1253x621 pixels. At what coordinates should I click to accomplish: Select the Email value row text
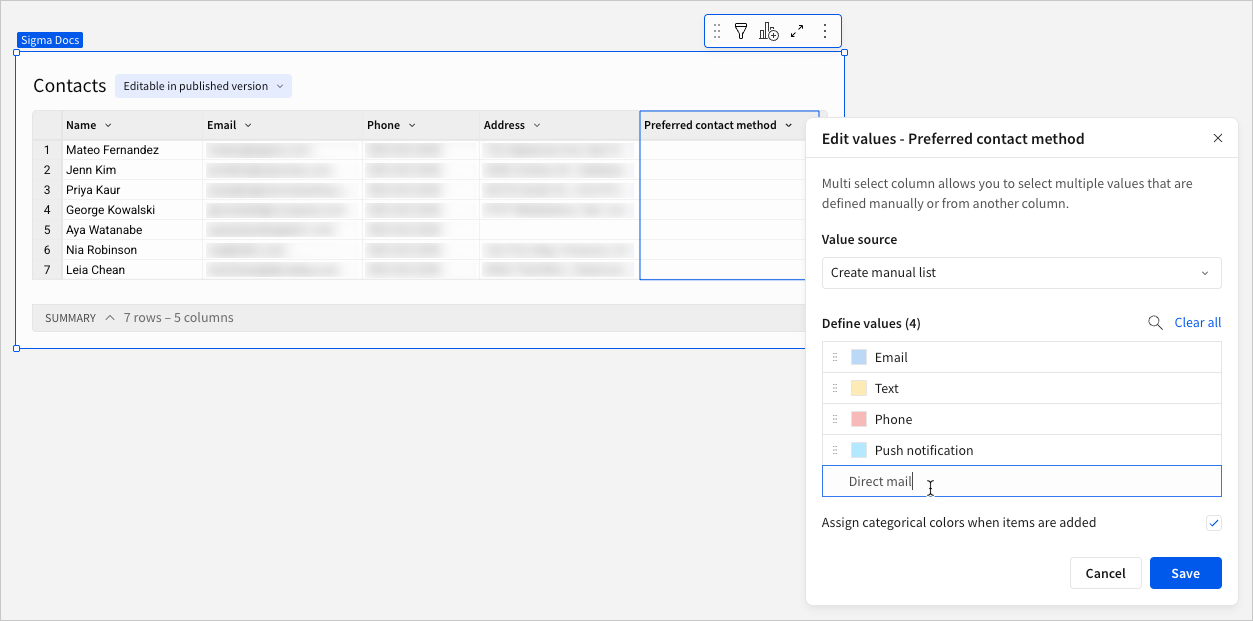click(891, 358)
